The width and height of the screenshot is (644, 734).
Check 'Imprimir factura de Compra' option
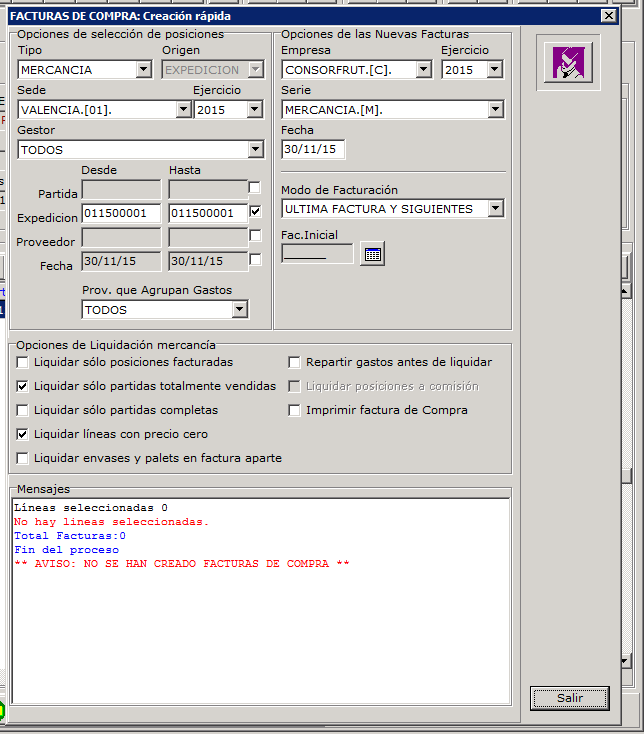pos(295,410)
